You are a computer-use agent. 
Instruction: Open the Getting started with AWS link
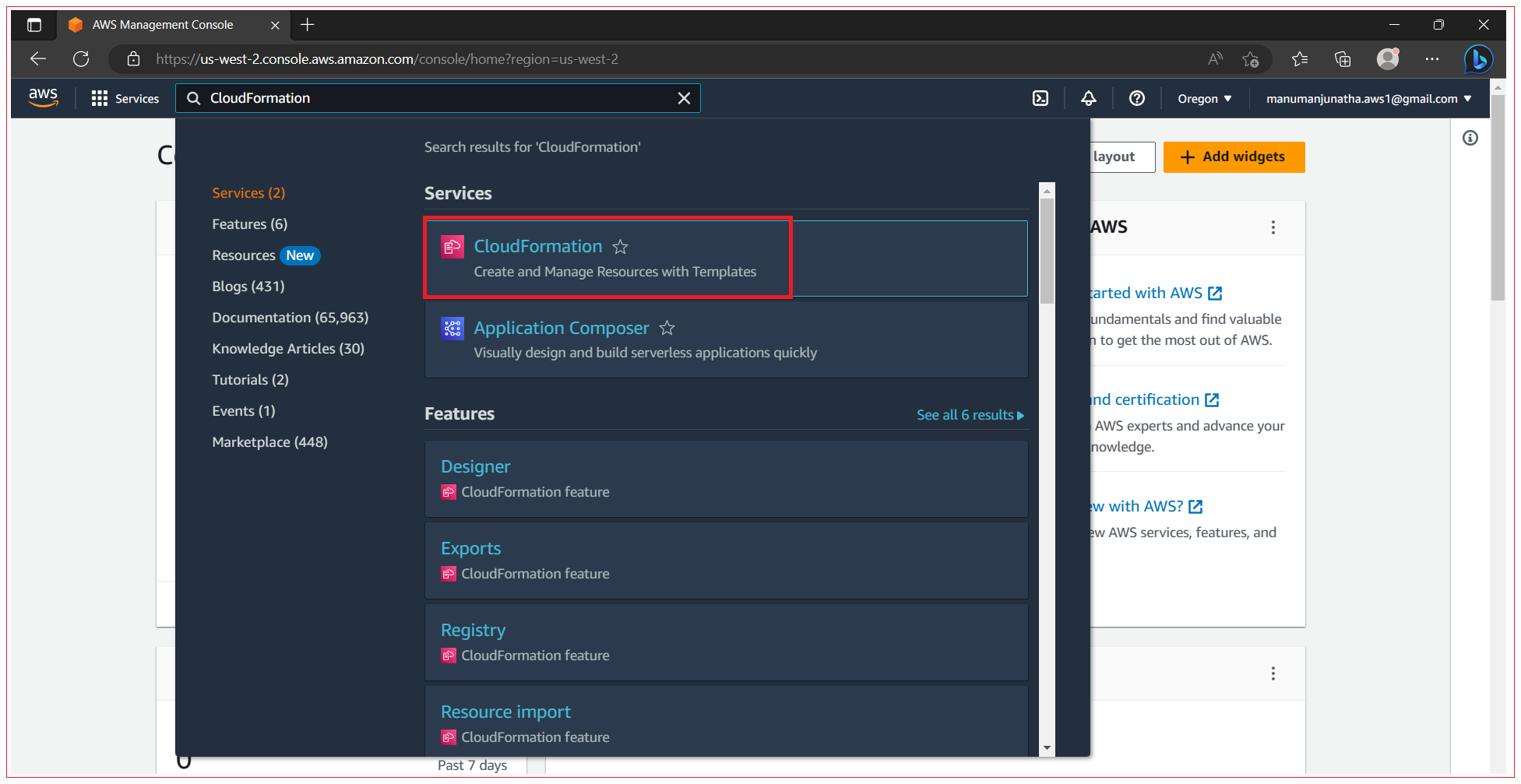(1156, 293)
